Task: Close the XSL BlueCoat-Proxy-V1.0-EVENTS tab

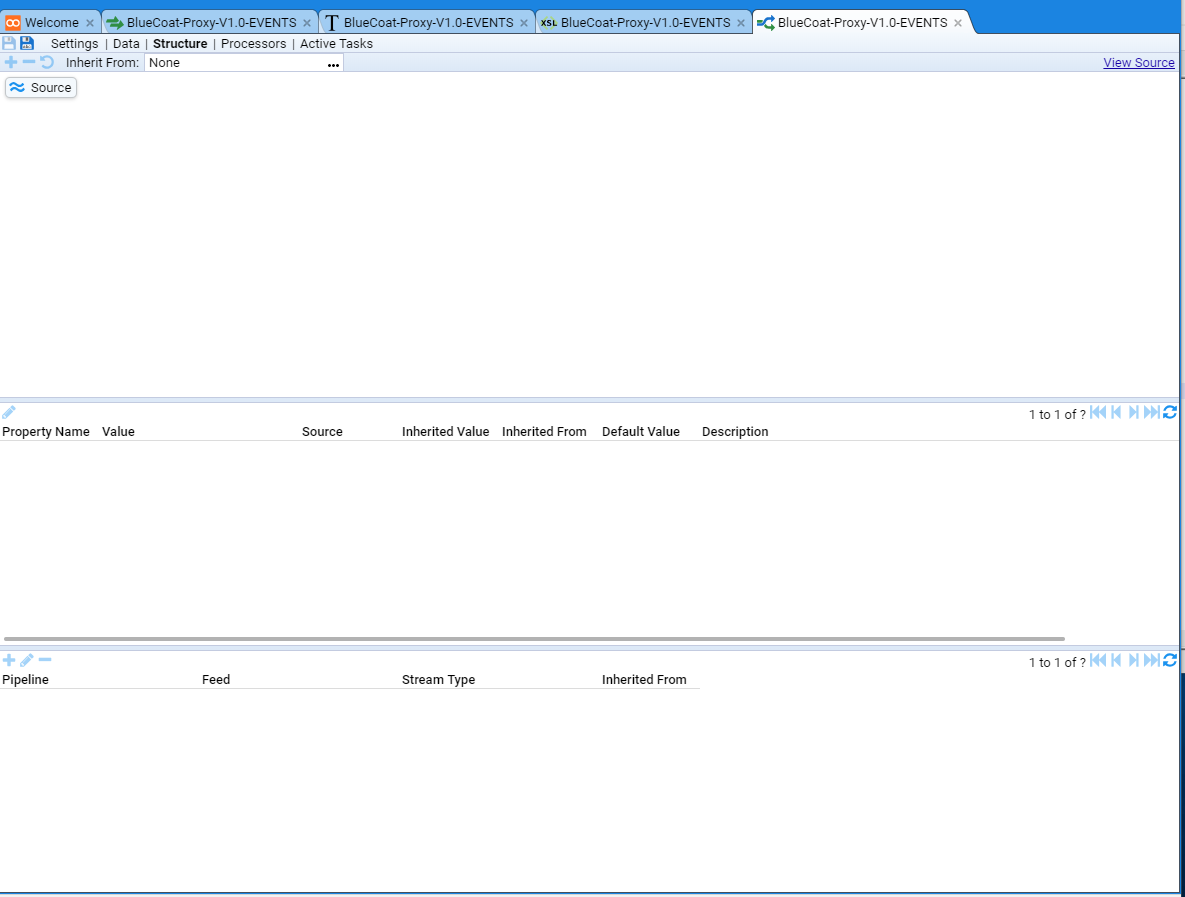Action: pos(741,23)
